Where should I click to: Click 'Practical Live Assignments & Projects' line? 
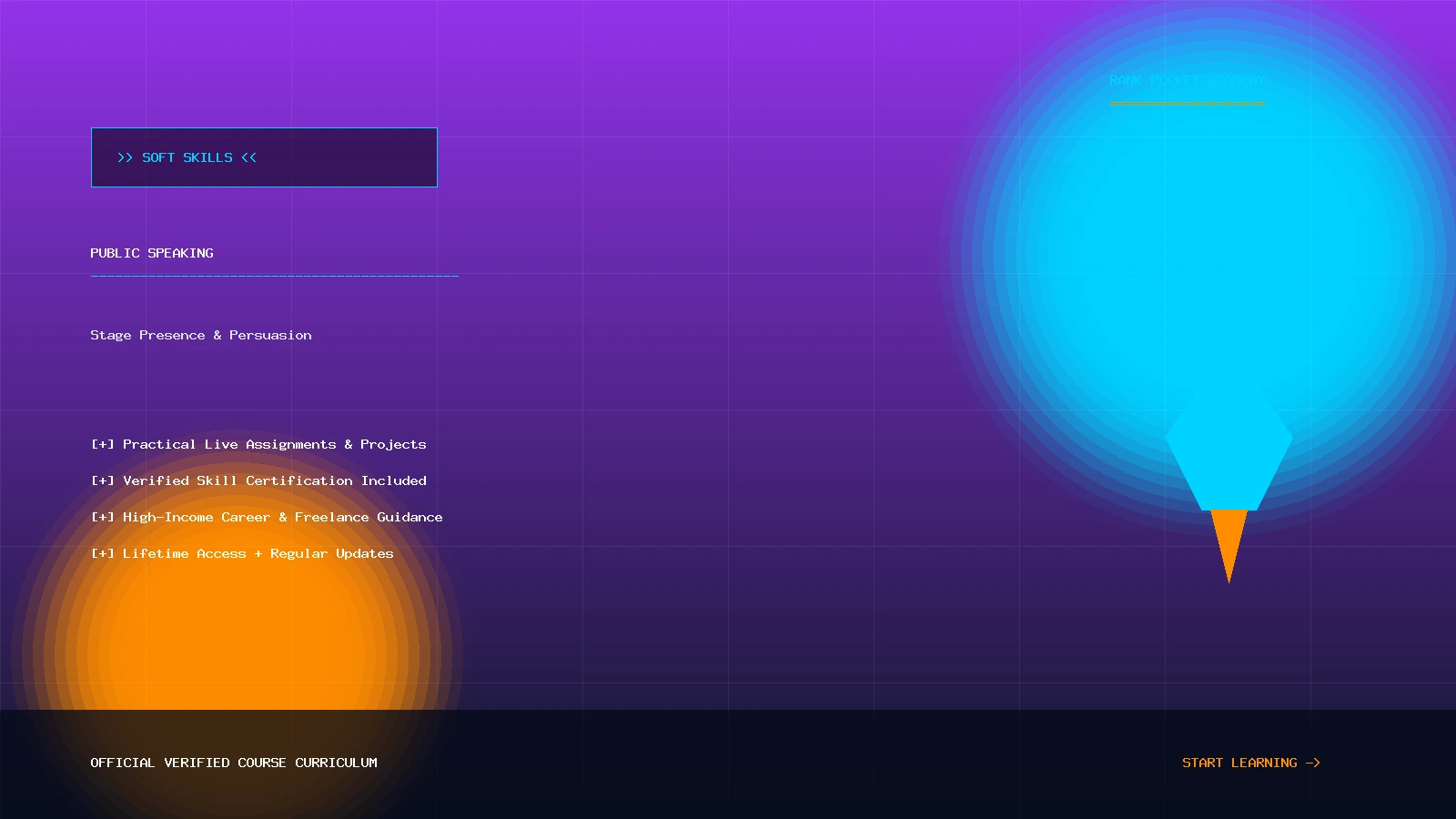pyautogui.click(x=258, y=444)
